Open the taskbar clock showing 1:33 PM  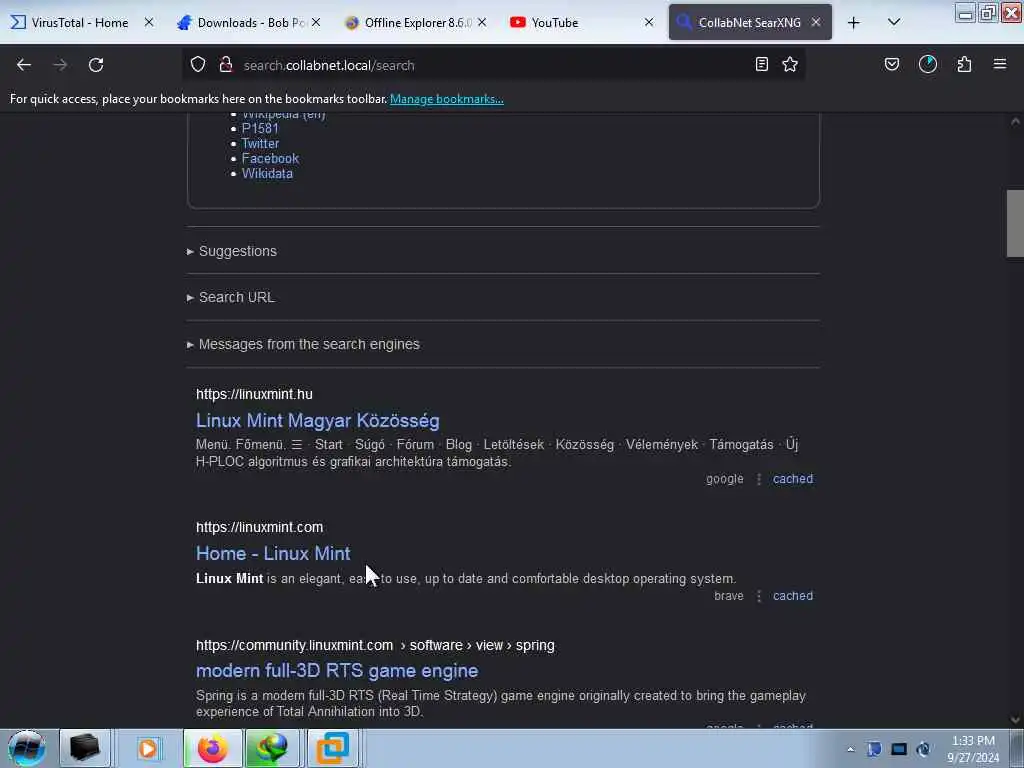[973, 750]
